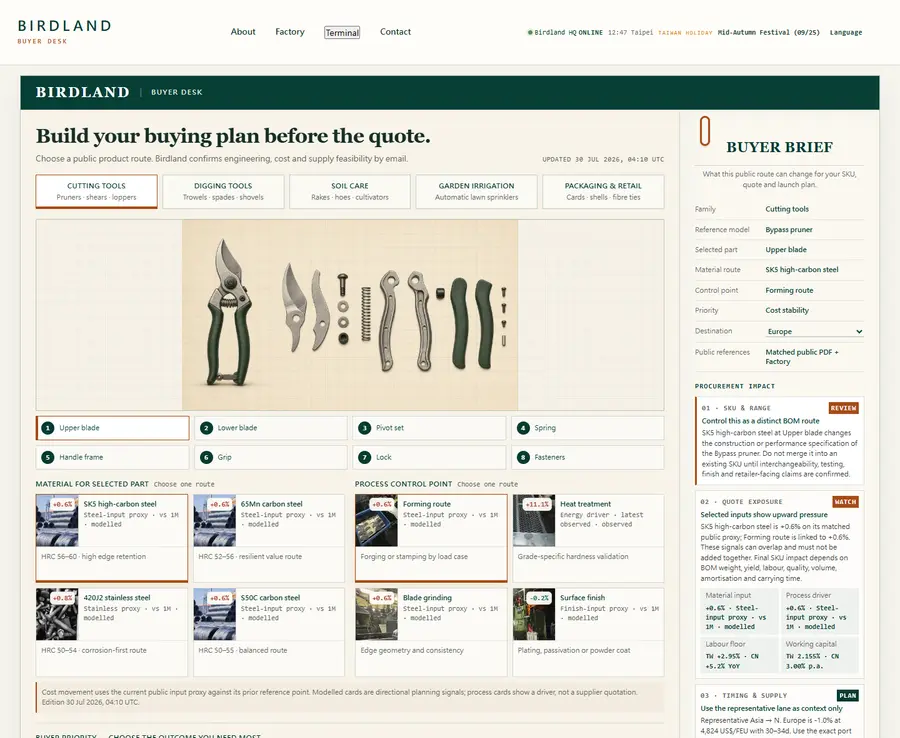Switch to the Garden Irrigation tab
This screenshot has width=900, height=738.
click(x=476, y=191)
